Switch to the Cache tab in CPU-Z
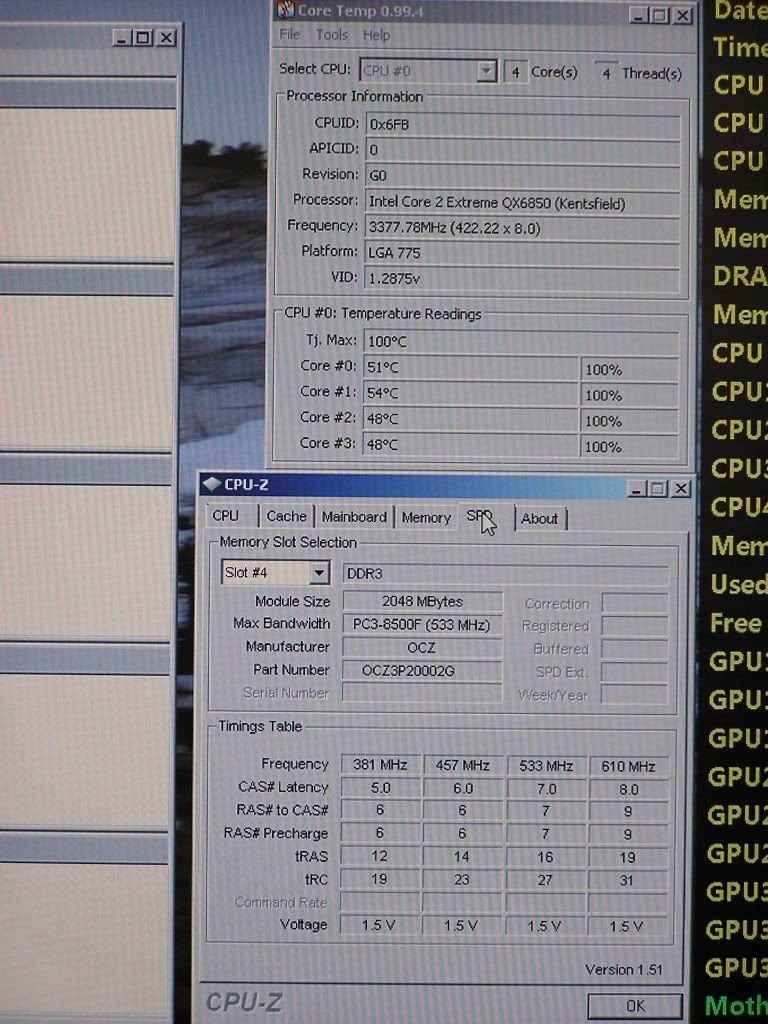This screenshot has height=1024, width=768. point(286,516)
